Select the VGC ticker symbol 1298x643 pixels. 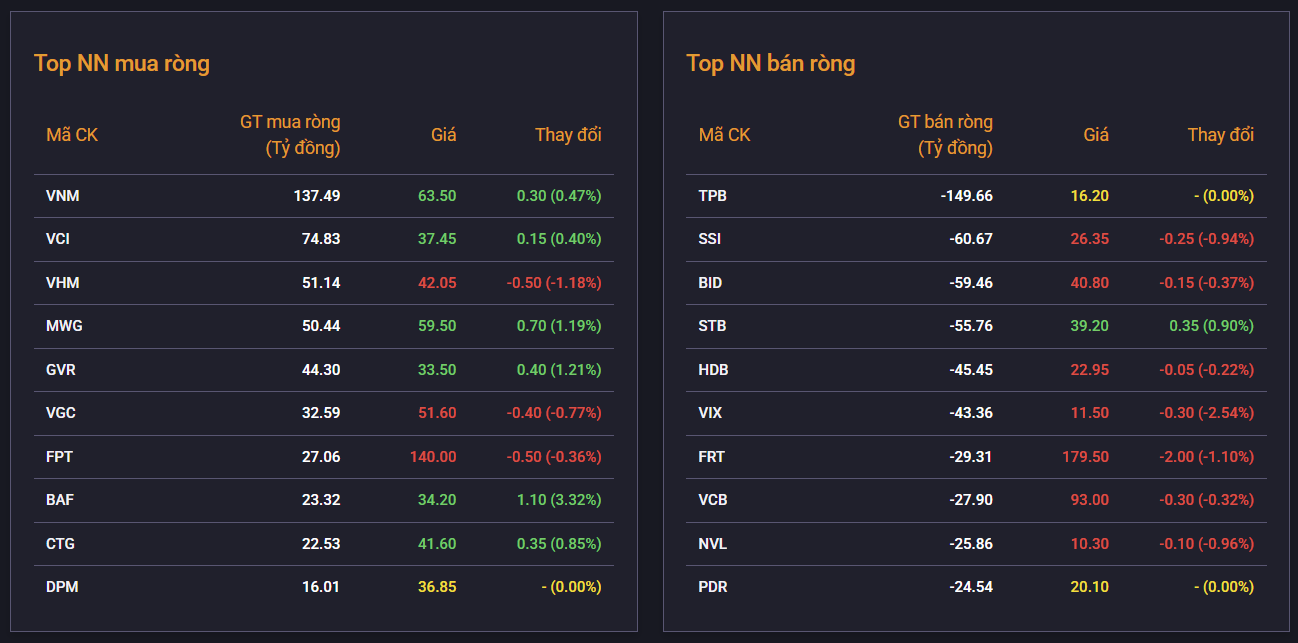[61, 413]
